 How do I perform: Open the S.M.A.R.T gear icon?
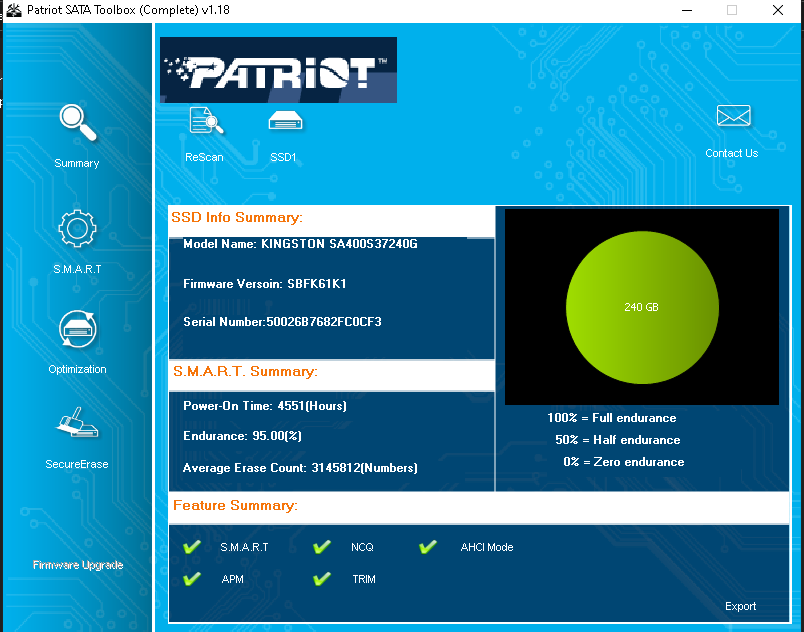[77, 229]
